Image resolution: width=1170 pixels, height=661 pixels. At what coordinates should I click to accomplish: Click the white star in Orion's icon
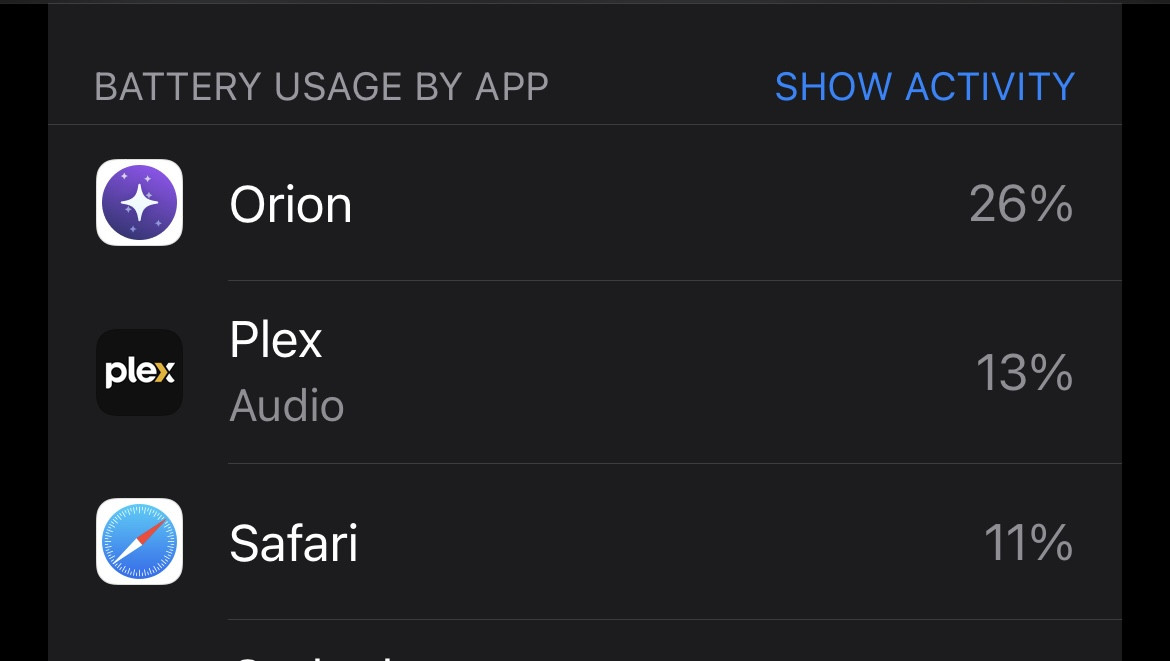(x=140, y=203)
